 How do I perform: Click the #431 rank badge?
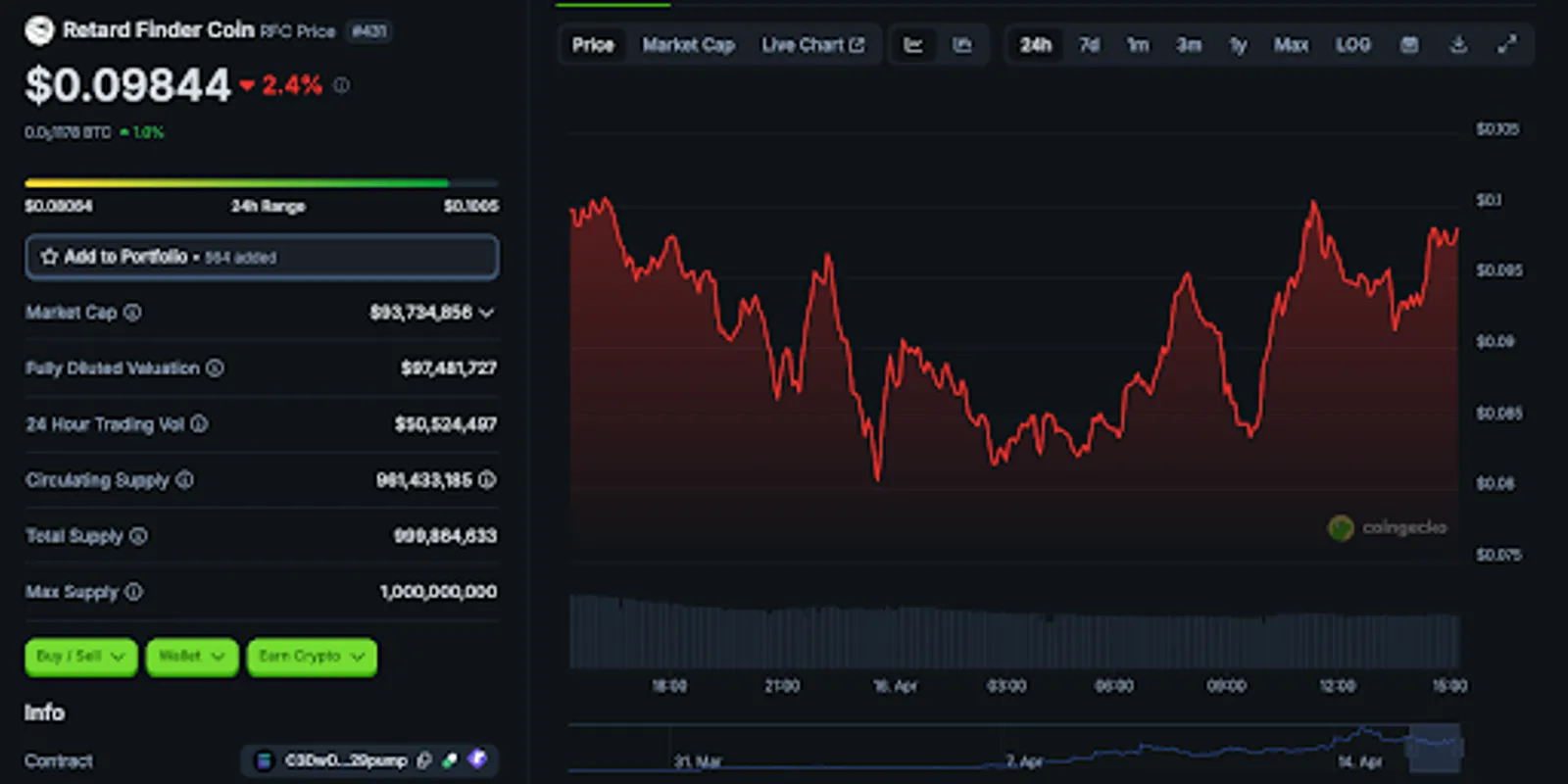point(369,31)
